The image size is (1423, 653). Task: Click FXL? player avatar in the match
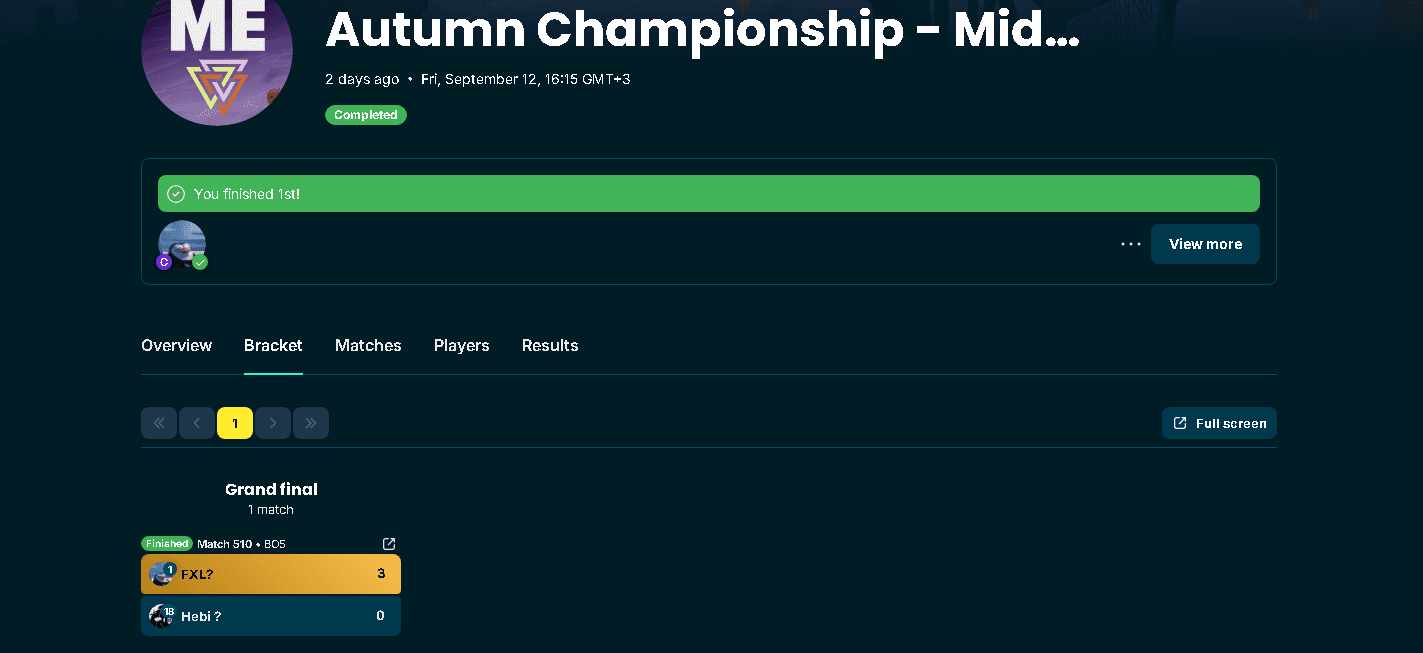[x=160, y=574]
